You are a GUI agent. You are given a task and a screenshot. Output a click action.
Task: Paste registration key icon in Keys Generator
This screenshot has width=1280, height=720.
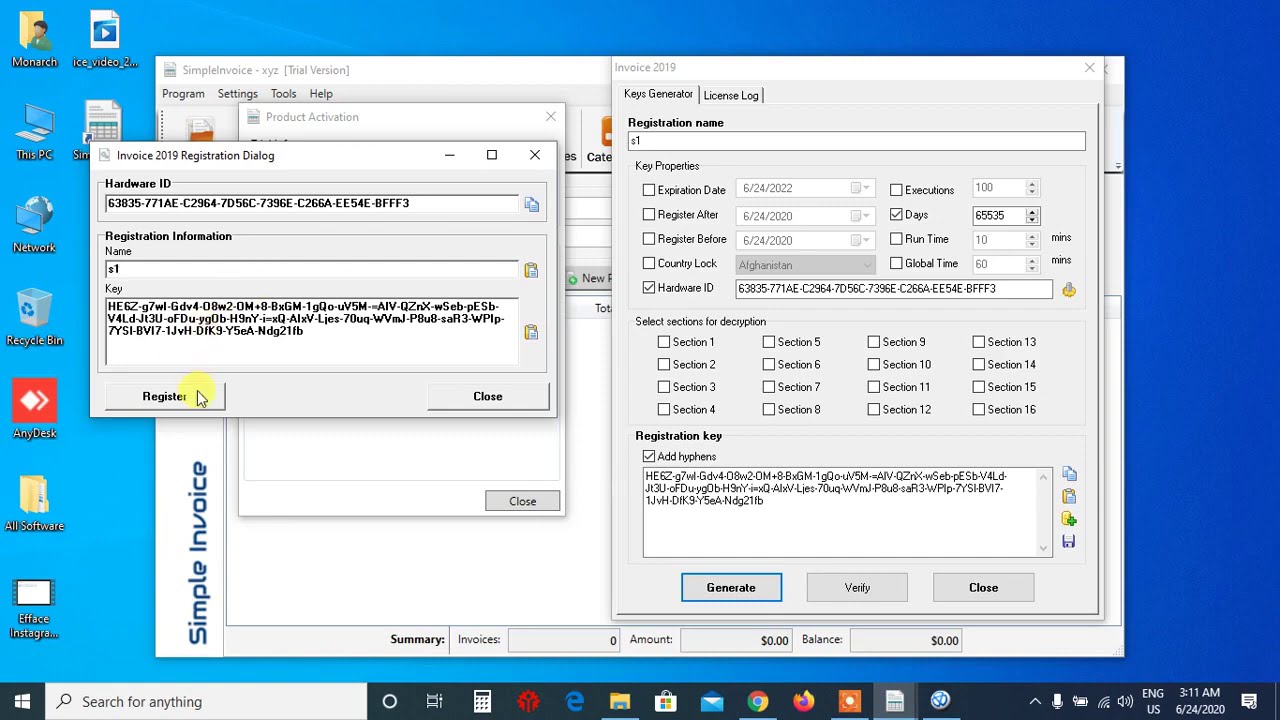(x=1069, y=496)
